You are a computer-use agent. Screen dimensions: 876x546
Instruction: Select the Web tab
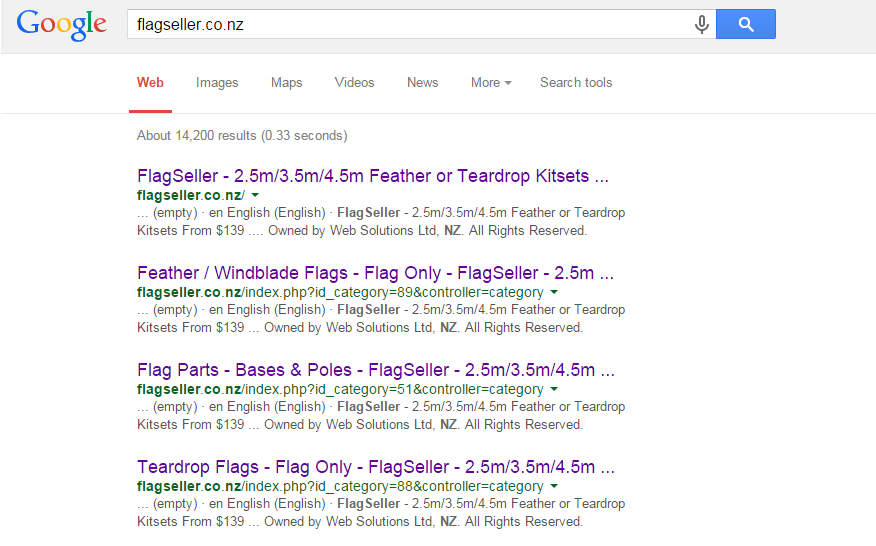click(150, 83)
